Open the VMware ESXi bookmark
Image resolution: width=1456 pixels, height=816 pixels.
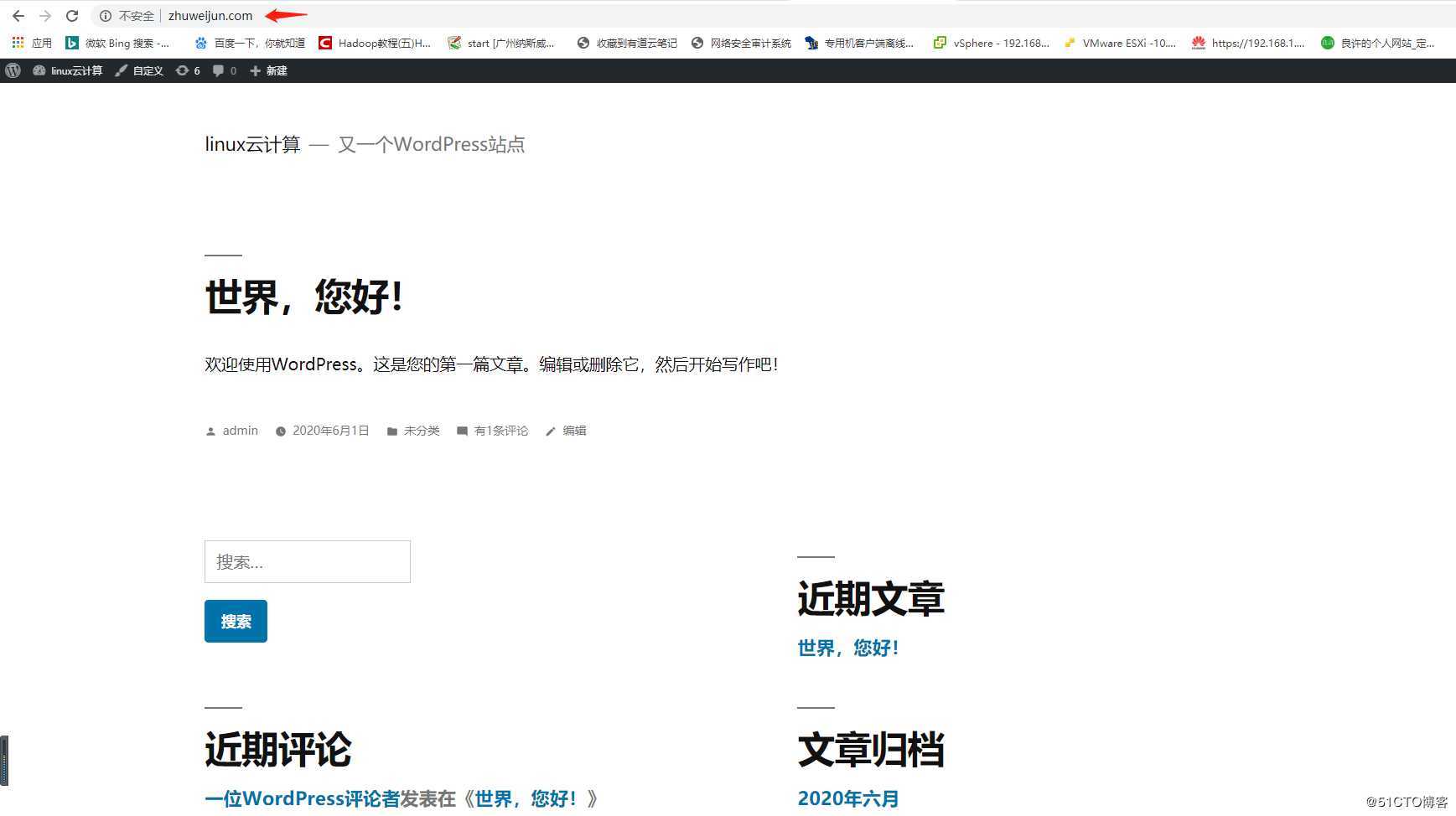1120,43
